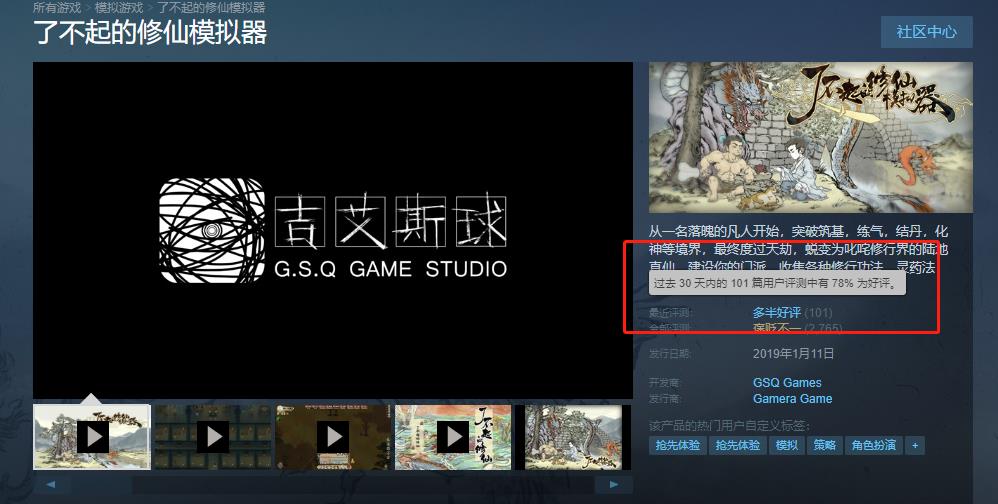This screenshot has height=504, width=998.
Task: Click the plus button to add tag
Action: click(914, 445)
